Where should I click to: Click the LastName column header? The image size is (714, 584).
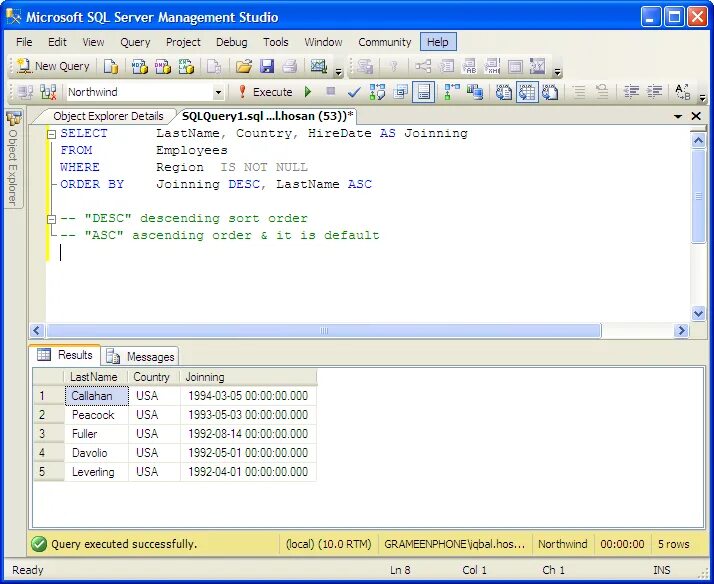96,377
